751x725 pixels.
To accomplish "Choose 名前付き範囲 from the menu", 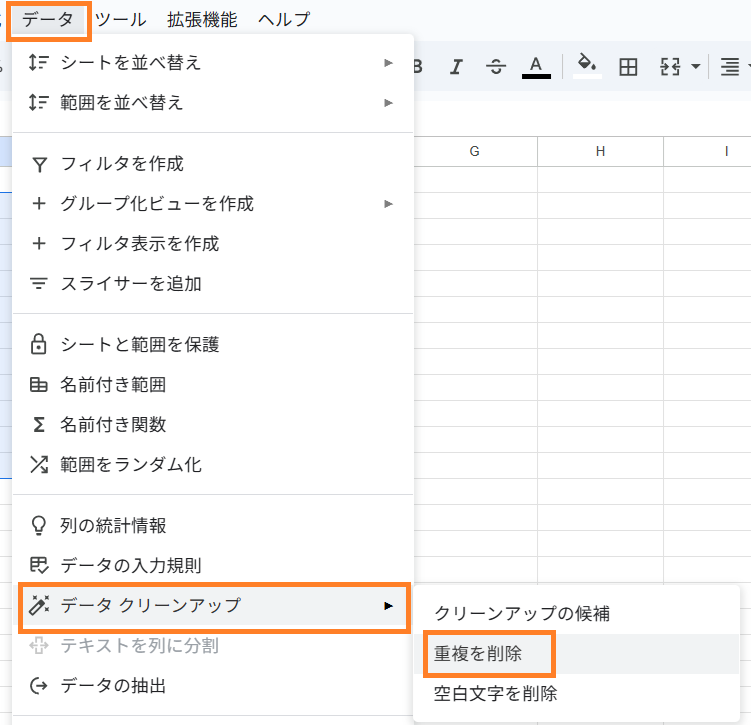I will (x=213, y=385).
